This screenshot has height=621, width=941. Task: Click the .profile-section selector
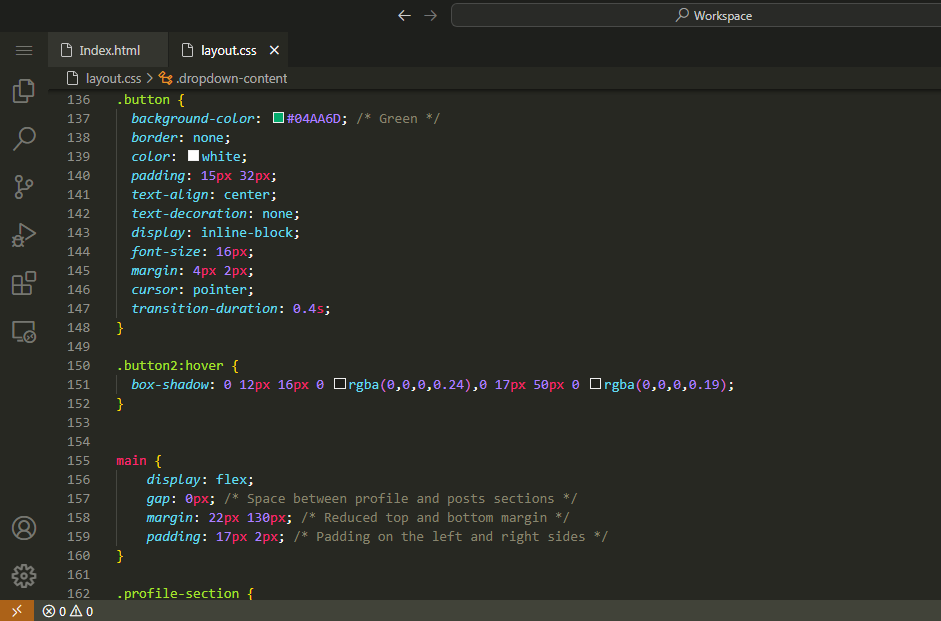pos(178,593)
